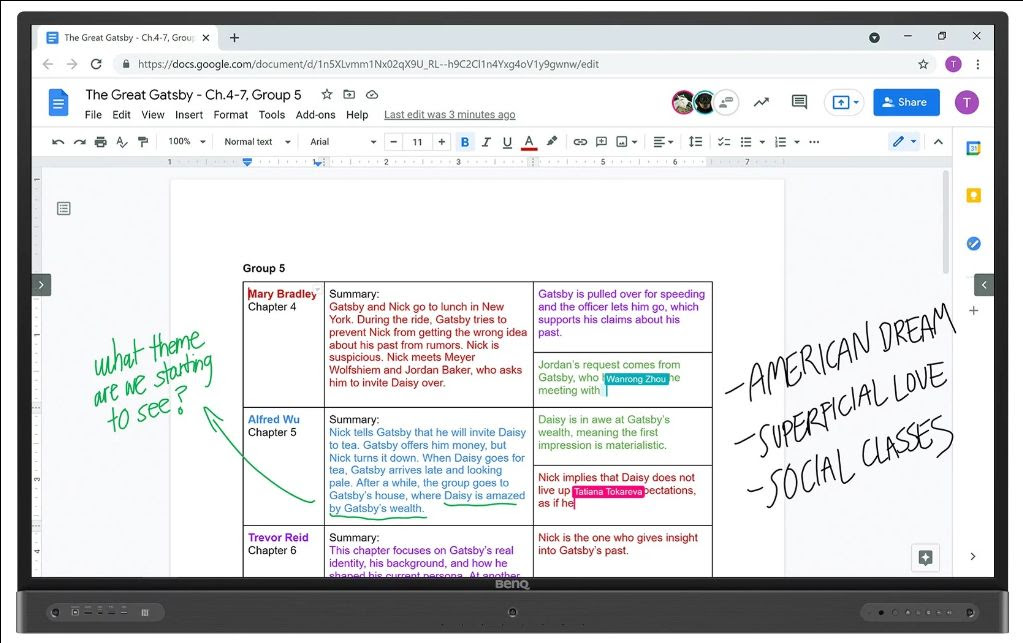Print the document with the printer icon
Viewport: 1023px width, 643px height.
pos(100,142)
